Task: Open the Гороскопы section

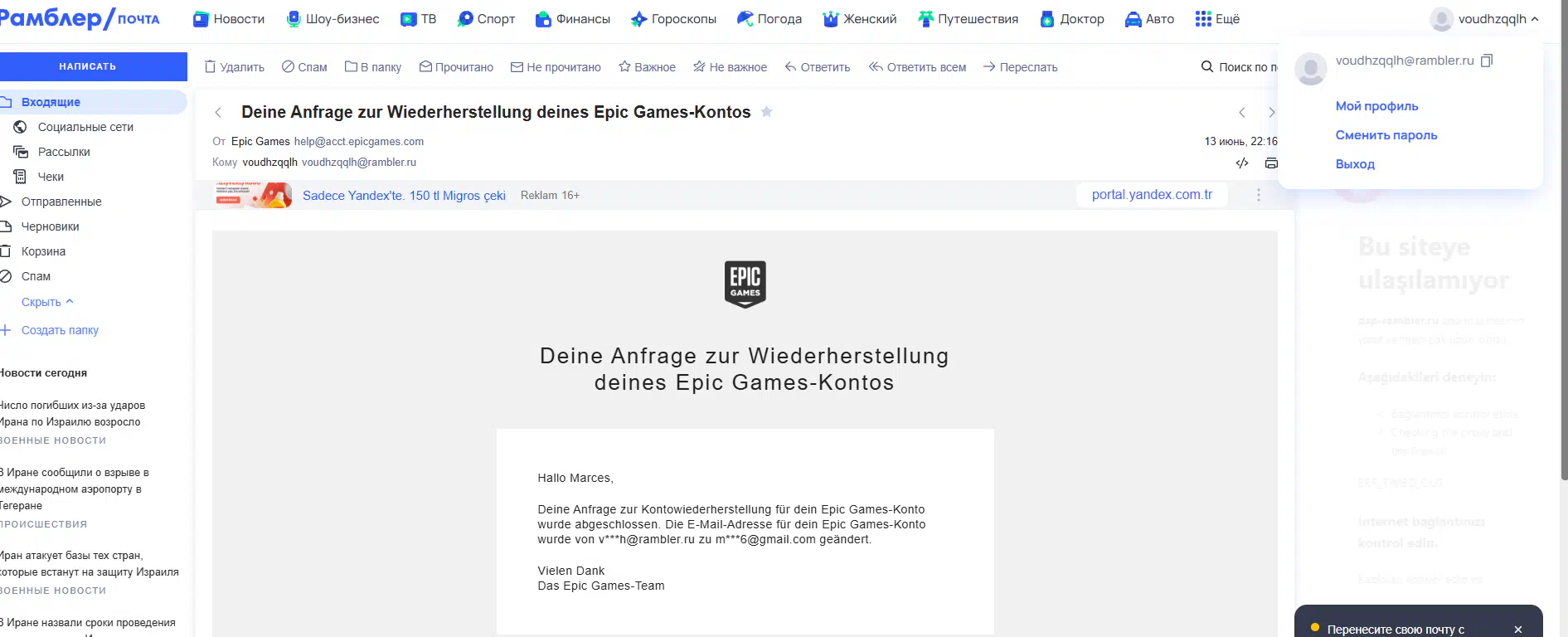Action: click(x=673, y=18)
